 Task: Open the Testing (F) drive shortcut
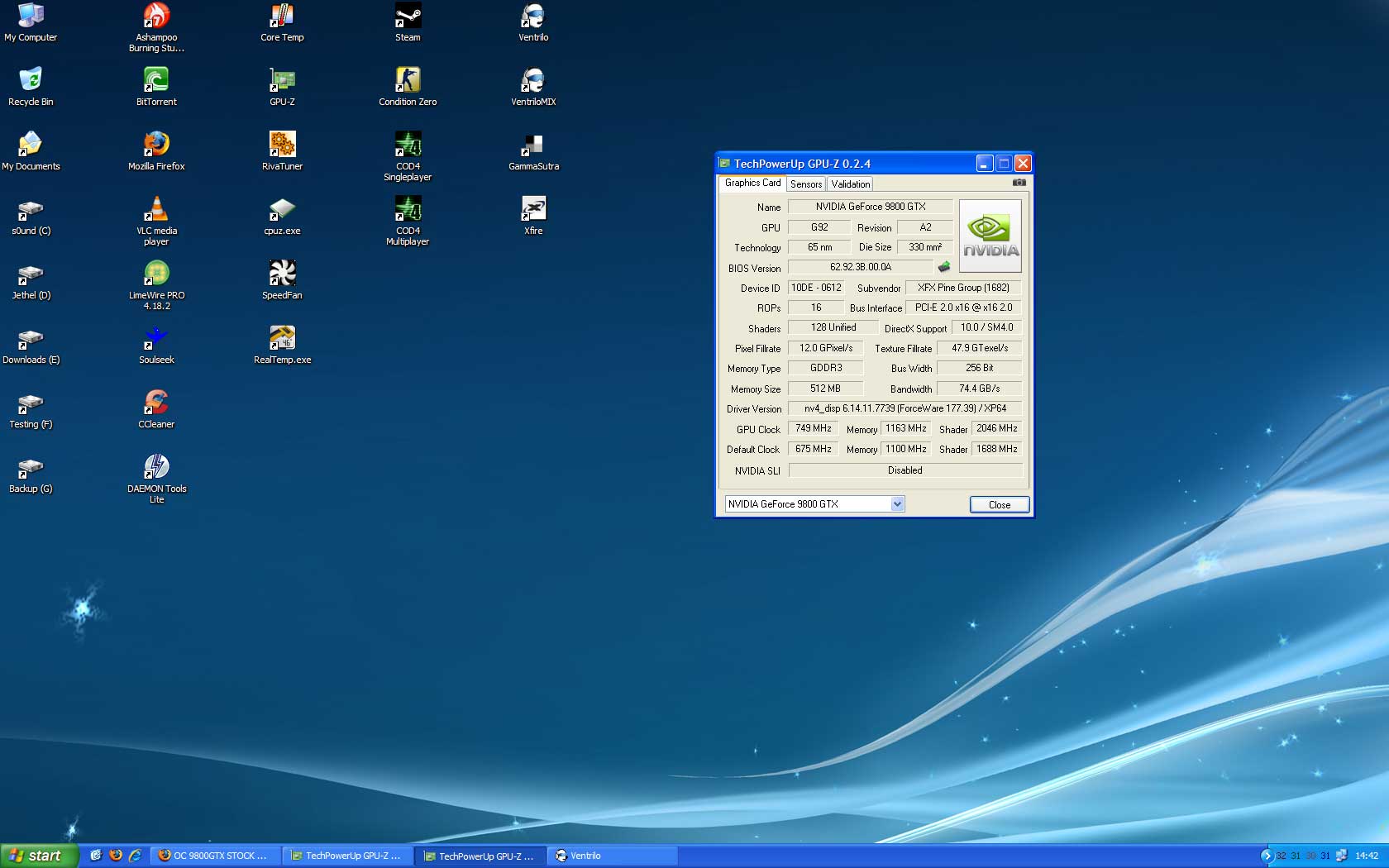[31, 409]
